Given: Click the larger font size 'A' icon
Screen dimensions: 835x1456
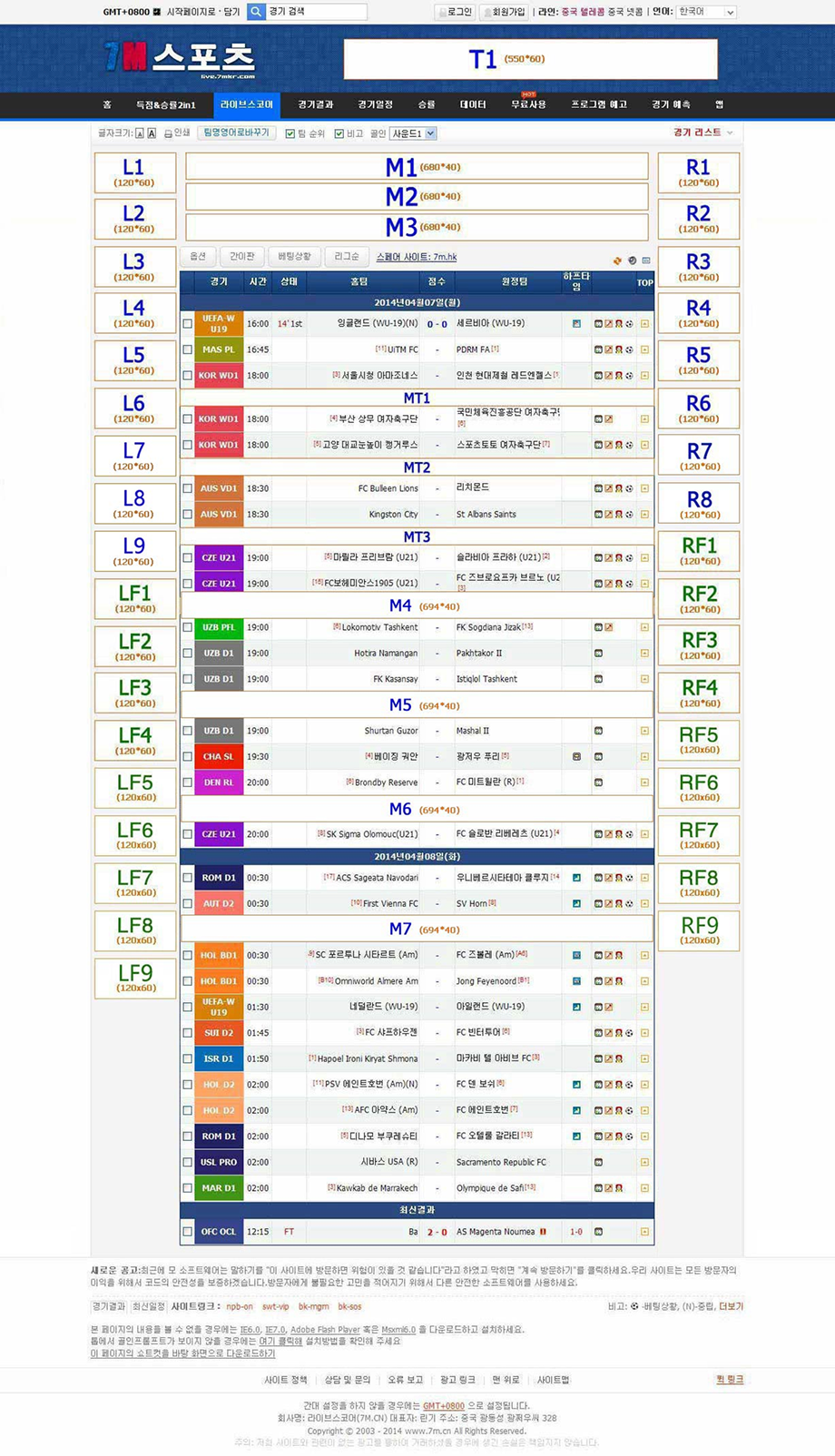Looking at the screenshot, I should coord(152,133).
